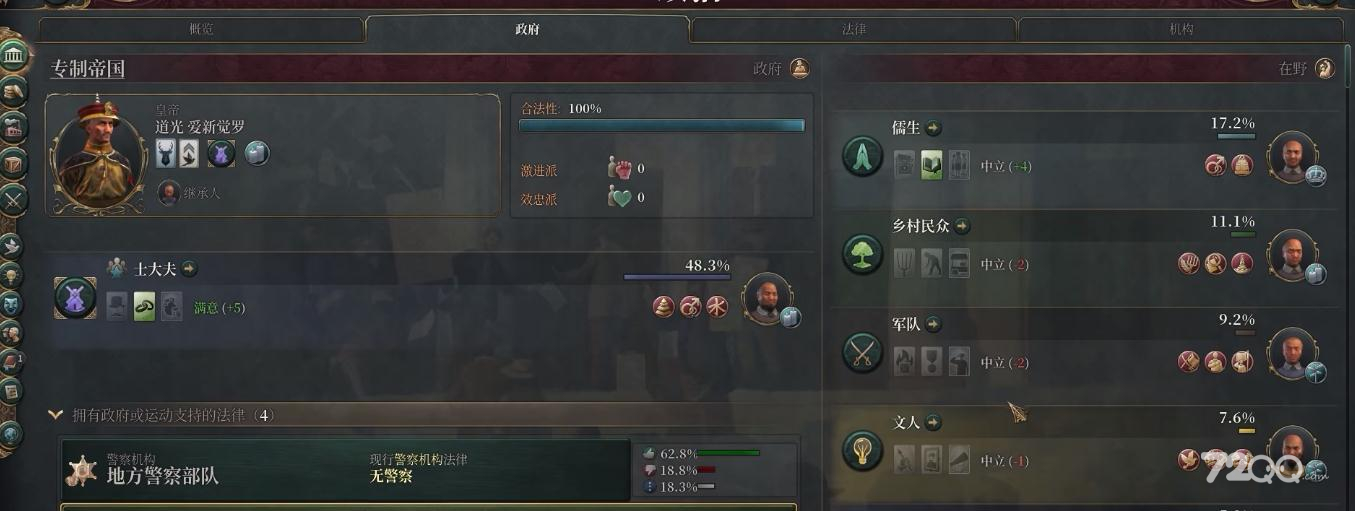Image resolution: width=1355 pixels, height=511 pixels.
Task: Open the 政府 tab
Action: tap(527, 29)
